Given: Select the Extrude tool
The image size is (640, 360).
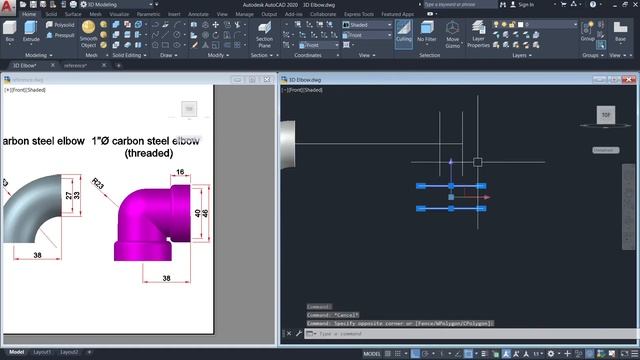Looking at the screenshot, I should pyautogui.click(x=31, y=32).
